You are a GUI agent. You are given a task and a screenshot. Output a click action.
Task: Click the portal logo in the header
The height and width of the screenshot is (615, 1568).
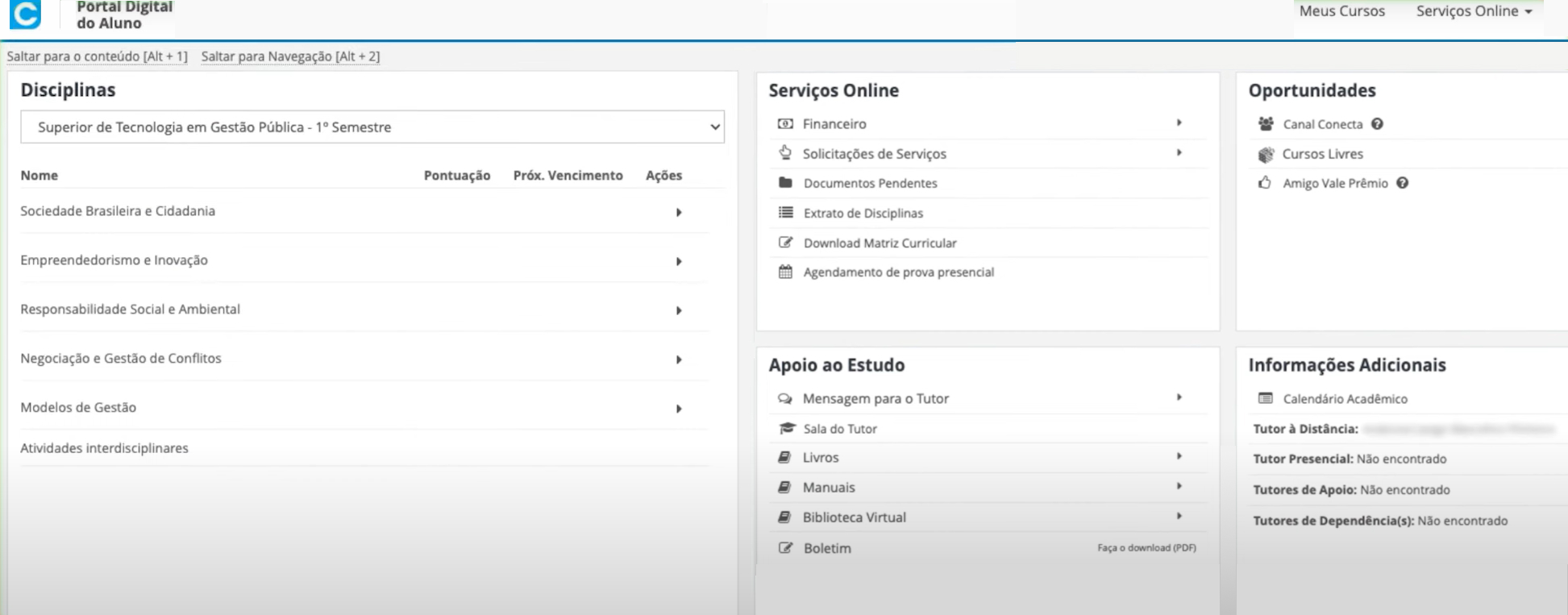click(x=26, y=15)
